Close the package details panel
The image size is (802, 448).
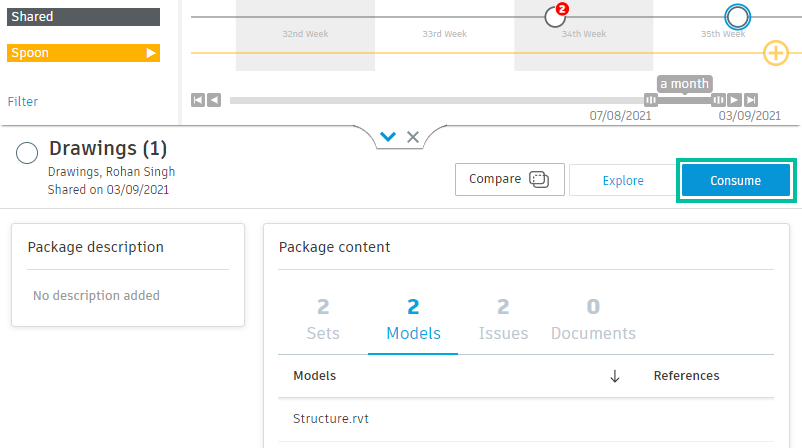point(413,137)
